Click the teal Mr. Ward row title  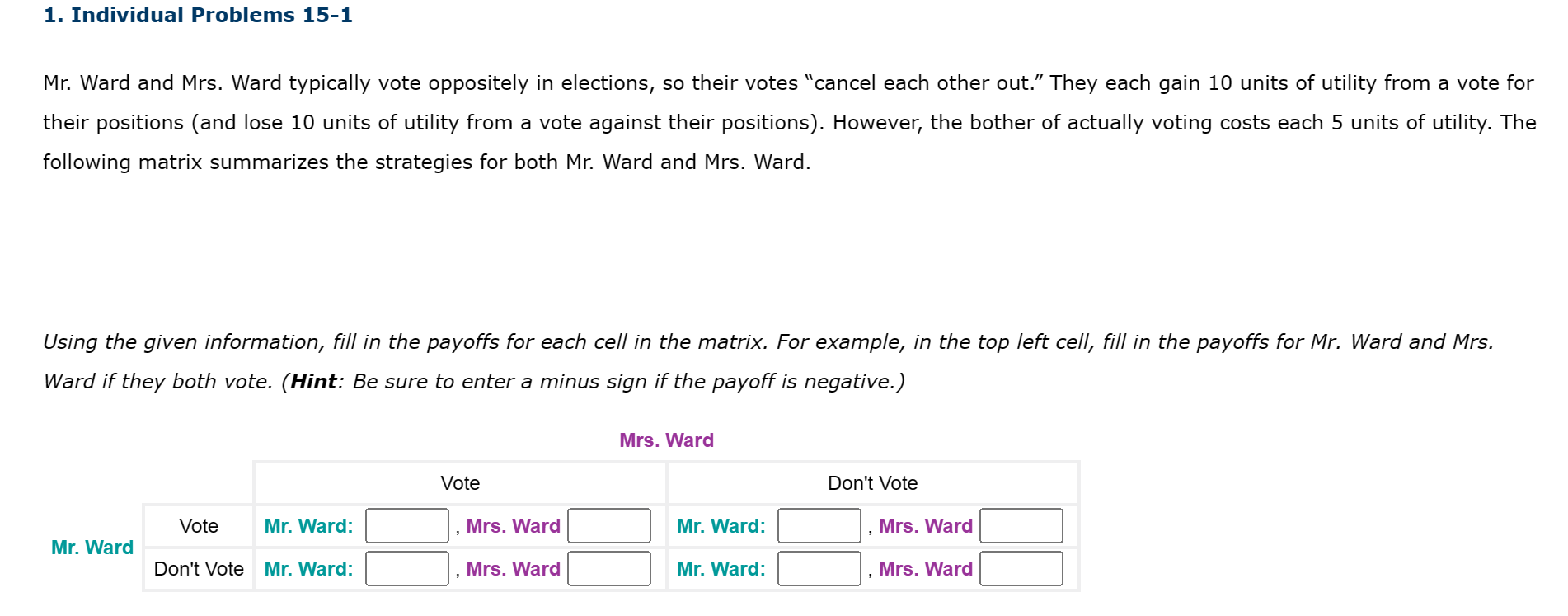92,547
